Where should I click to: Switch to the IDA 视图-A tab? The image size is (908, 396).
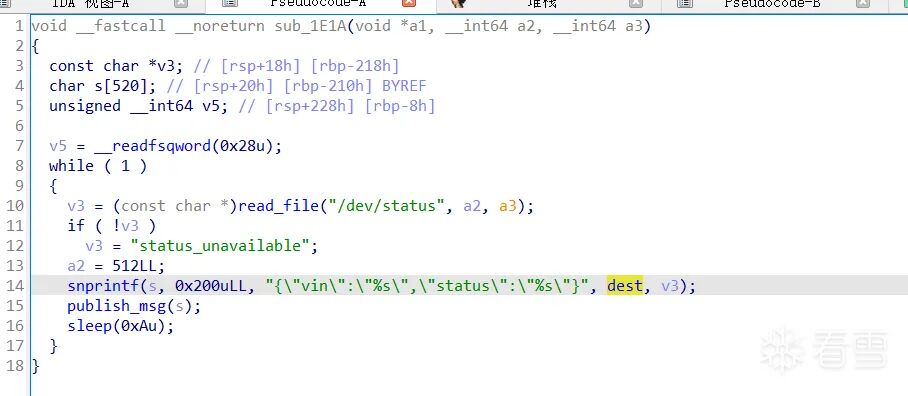[90, 3]
